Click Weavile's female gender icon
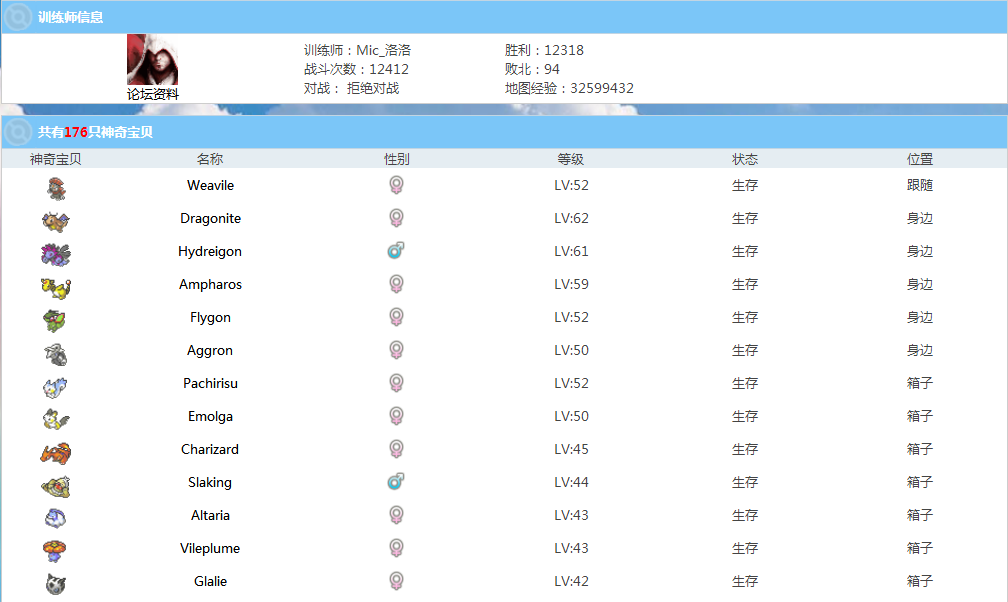 tap(397, 185)
